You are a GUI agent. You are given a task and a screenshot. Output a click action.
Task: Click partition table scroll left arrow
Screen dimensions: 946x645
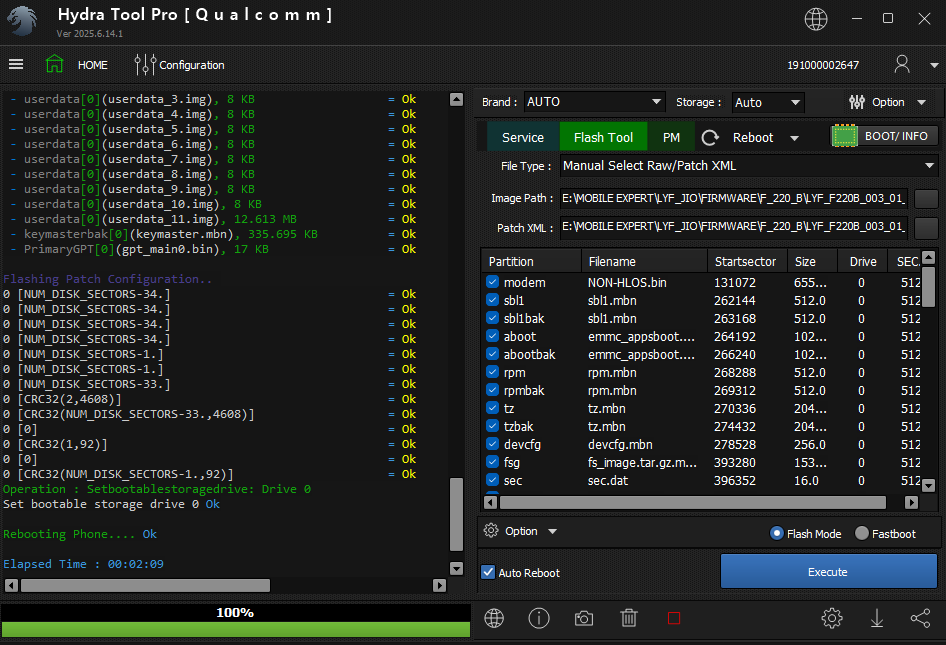coord(491,502)
